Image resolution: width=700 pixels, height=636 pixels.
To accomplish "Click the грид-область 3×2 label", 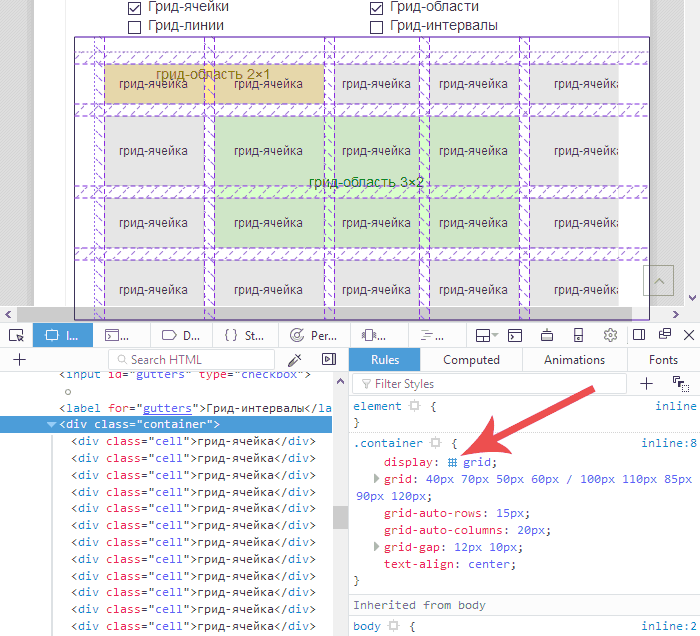I will coord(366,182).
